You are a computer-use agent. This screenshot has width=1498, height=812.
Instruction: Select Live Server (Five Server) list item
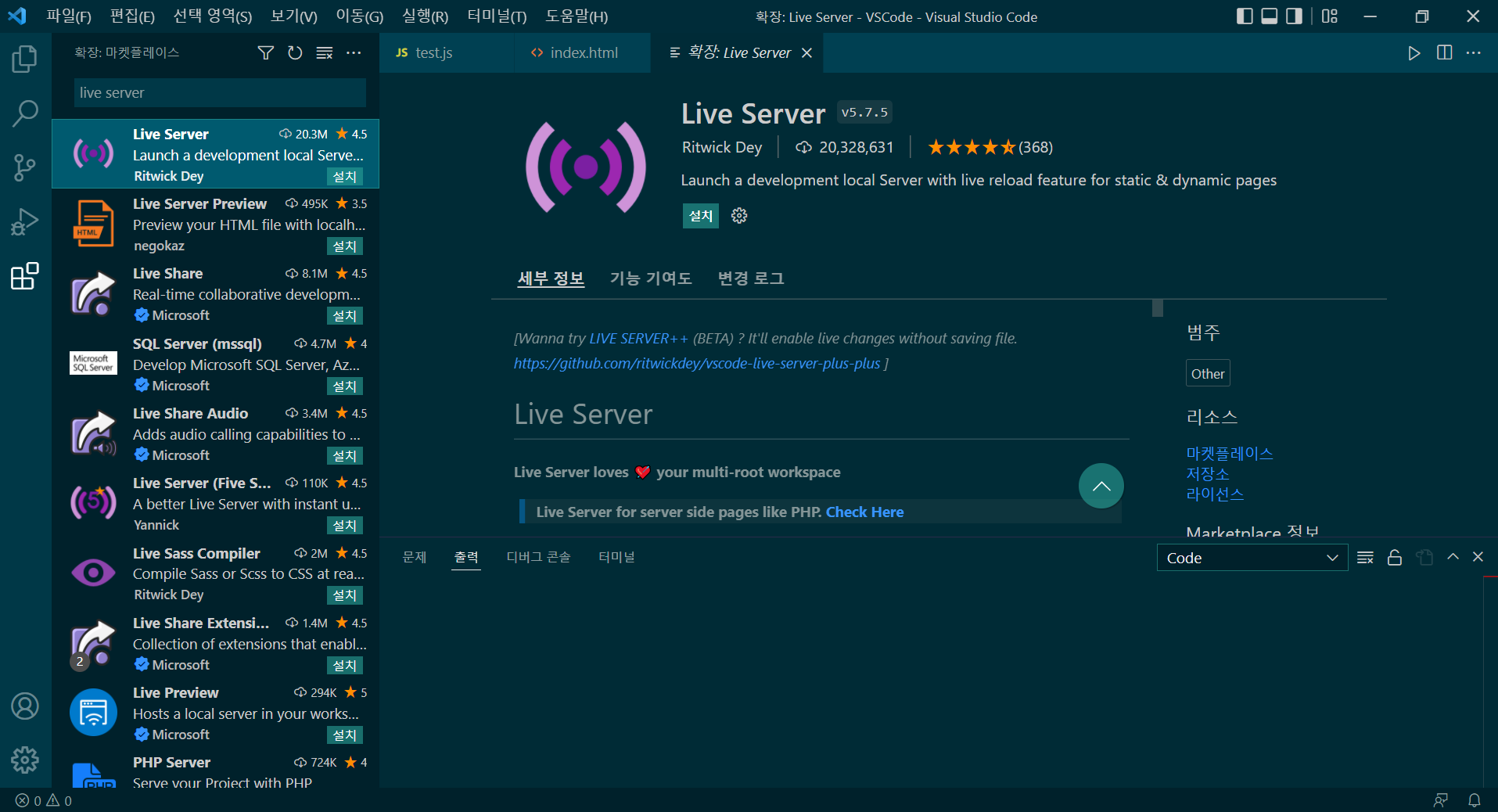click(215, 504)
